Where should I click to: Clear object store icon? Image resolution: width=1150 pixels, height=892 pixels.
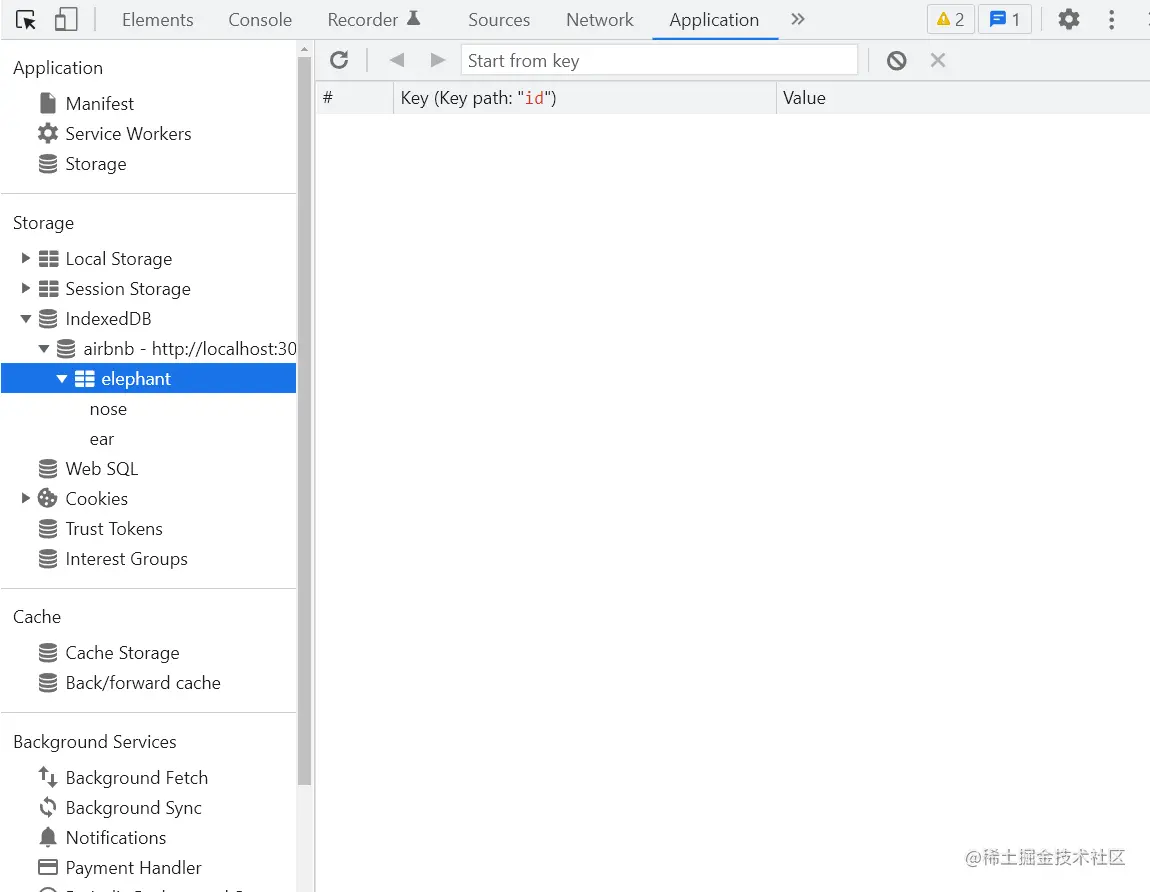(896, 60)
